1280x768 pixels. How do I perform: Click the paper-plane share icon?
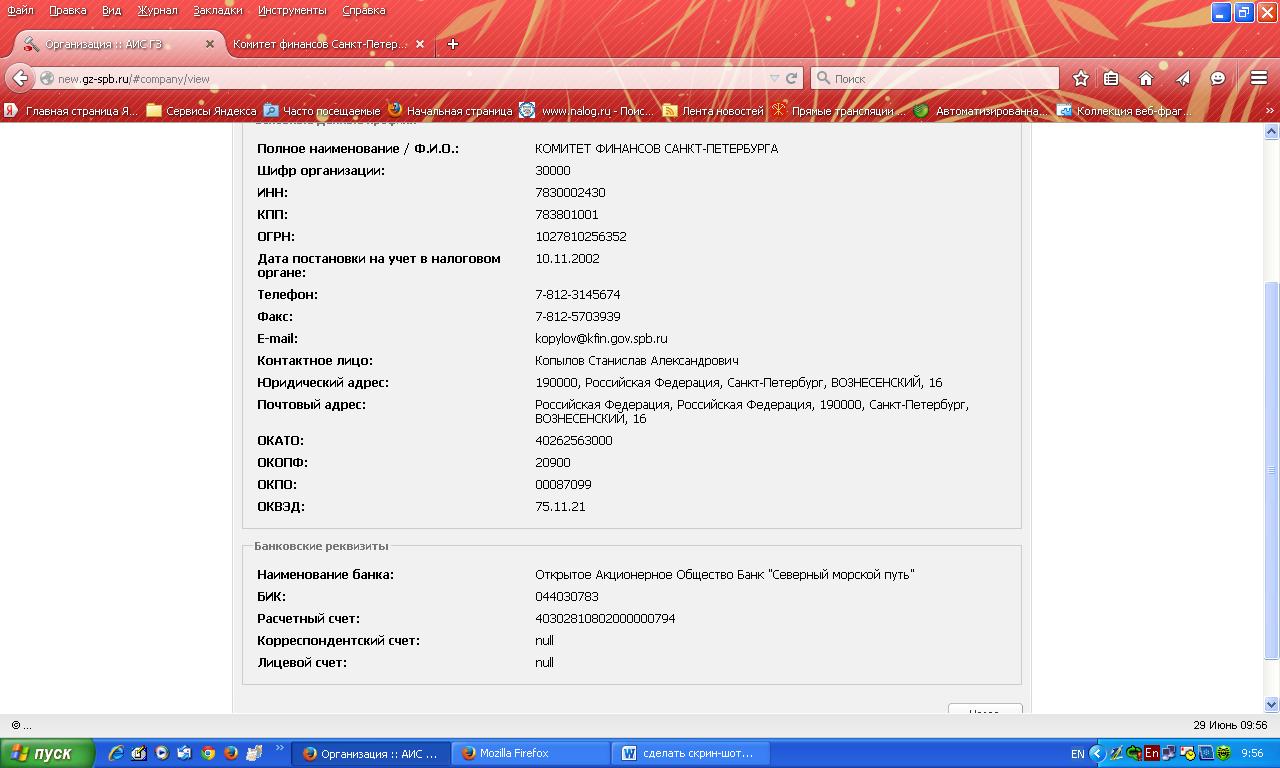[x=1182, y=78]
